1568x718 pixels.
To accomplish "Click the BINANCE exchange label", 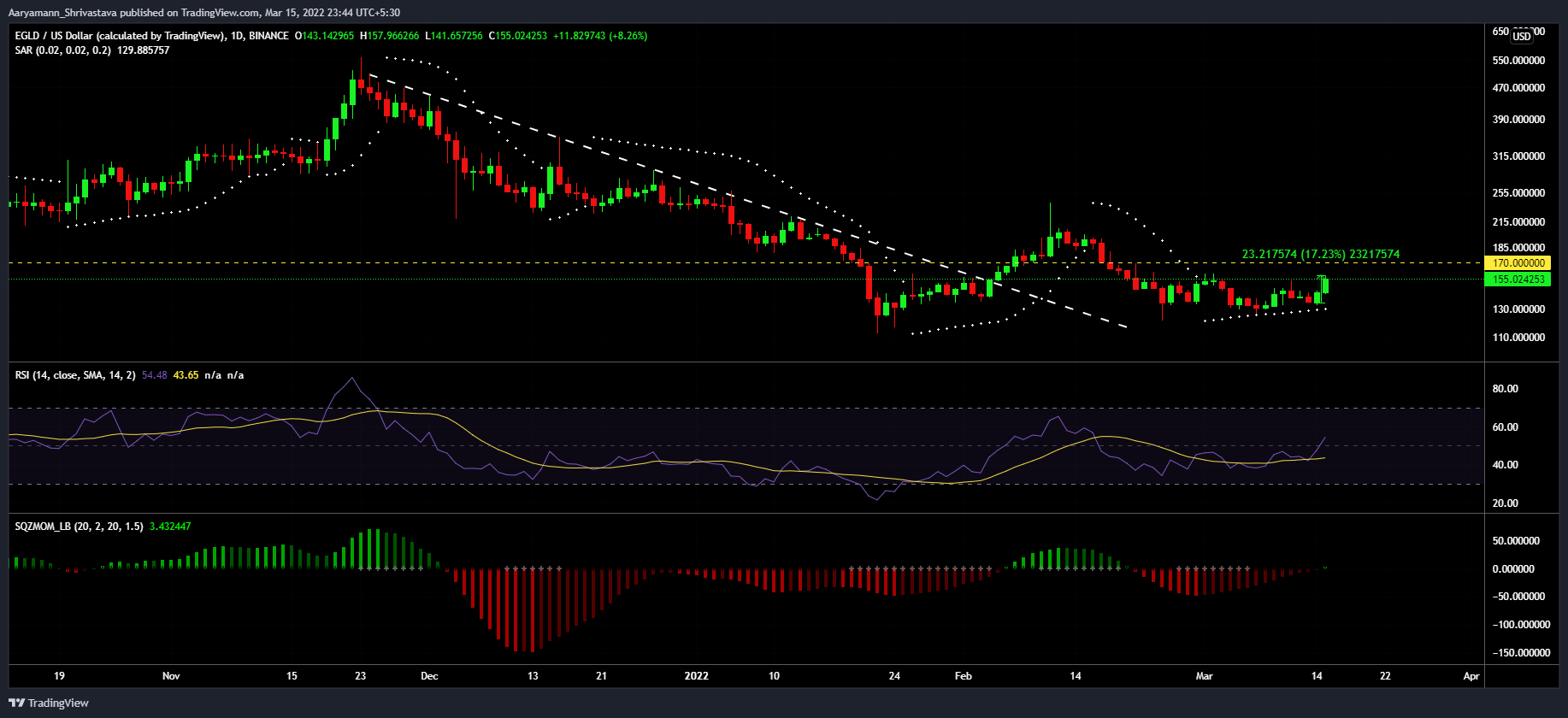I will pos(268,36).
